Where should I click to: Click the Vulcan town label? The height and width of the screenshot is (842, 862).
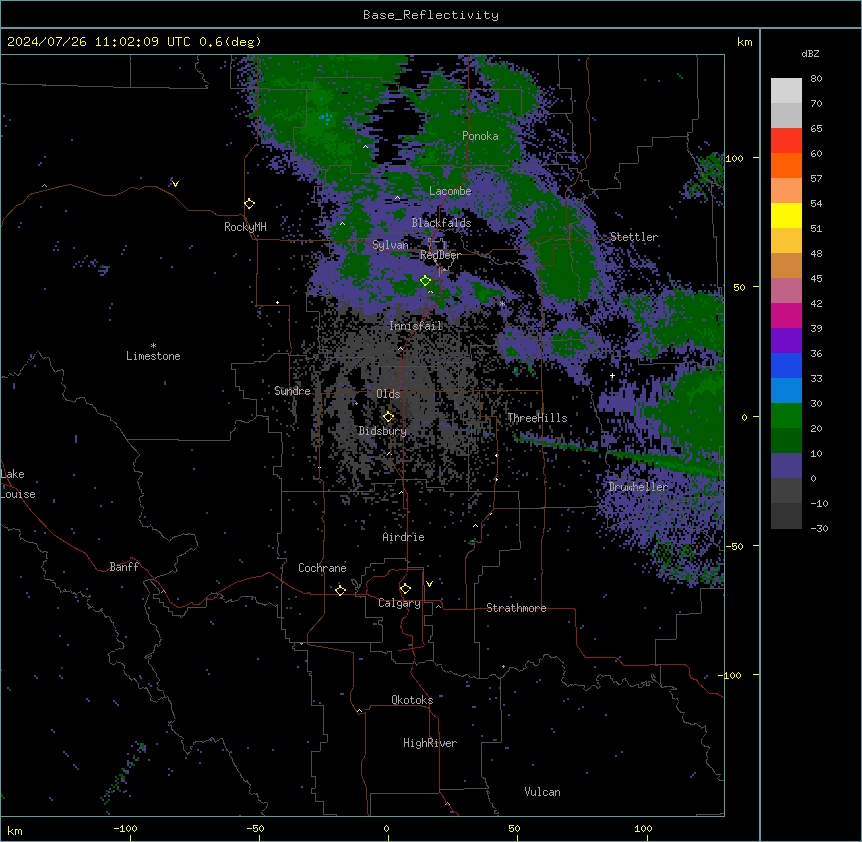[x=543, y=792]
